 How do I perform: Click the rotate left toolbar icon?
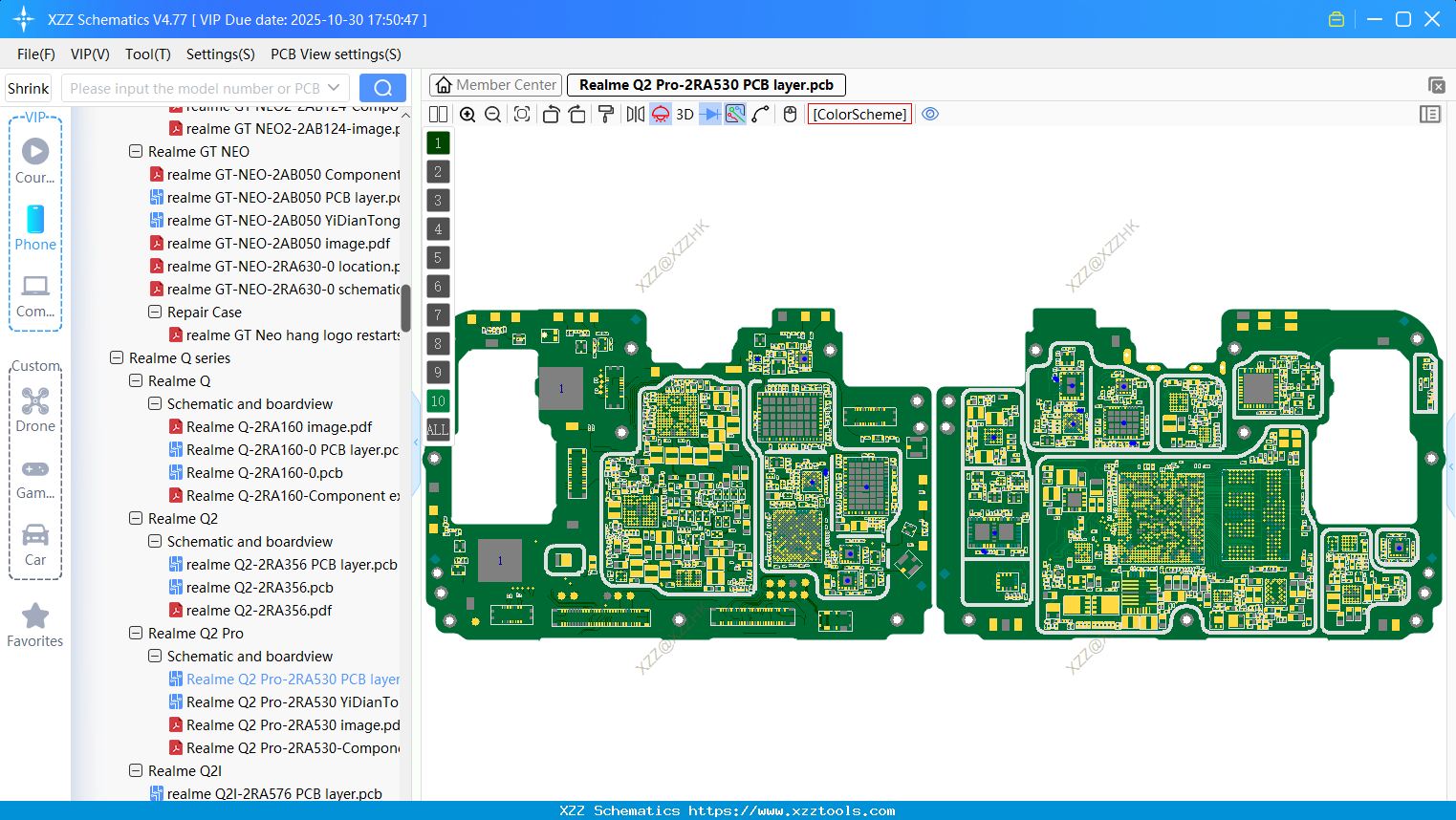coord(551,114)
